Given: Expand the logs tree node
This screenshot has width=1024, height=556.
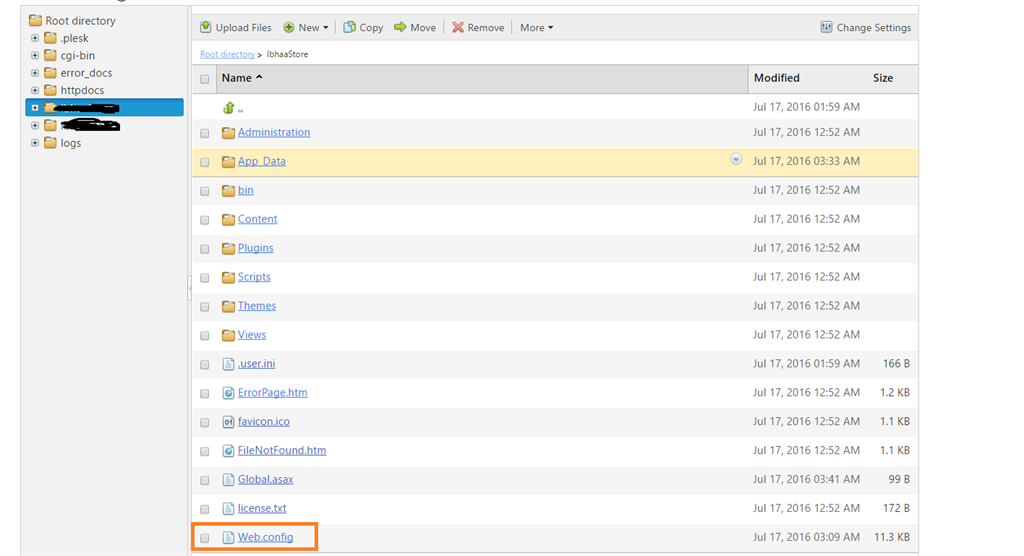Looking at the screenshot, I should tap(35, 142).
